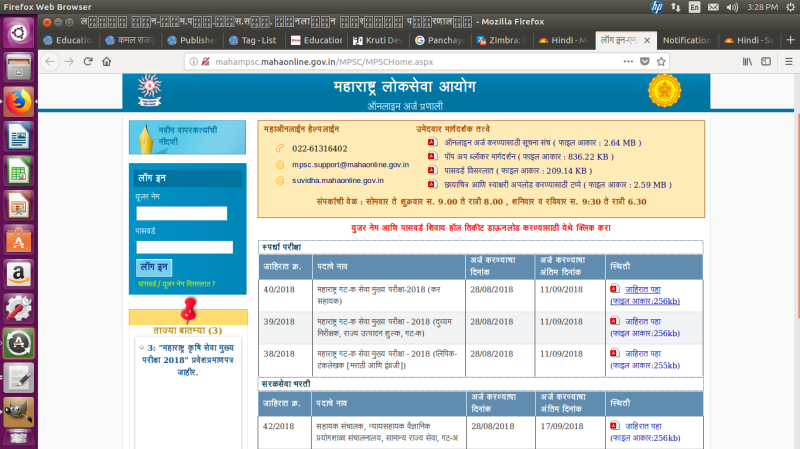The width and height of the screenshot is (800, 449).
Task: Open new user registration banner
Action: tap(187, 137)
